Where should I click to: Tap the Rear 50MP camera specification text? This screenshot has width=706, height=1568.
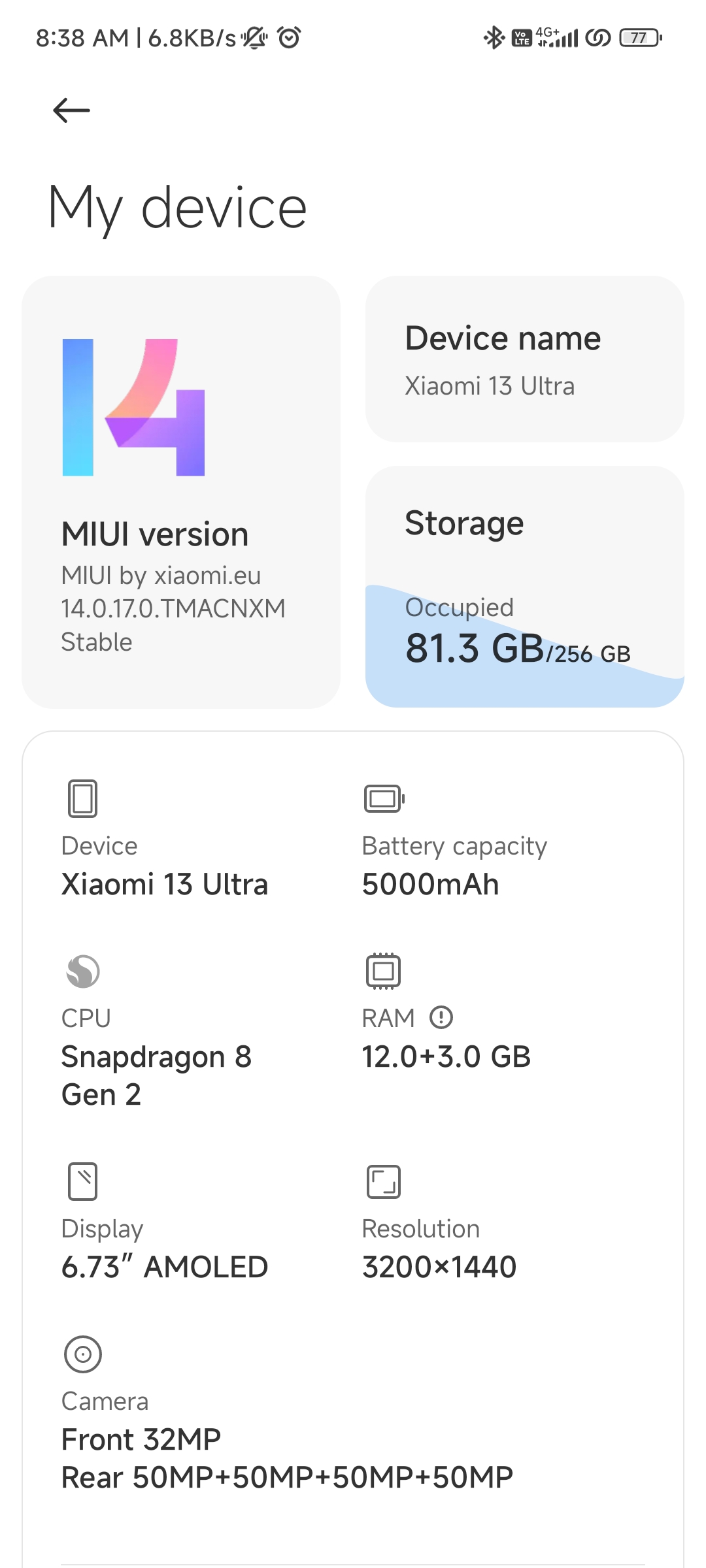pyautogui.click(x=287, y=1477)
